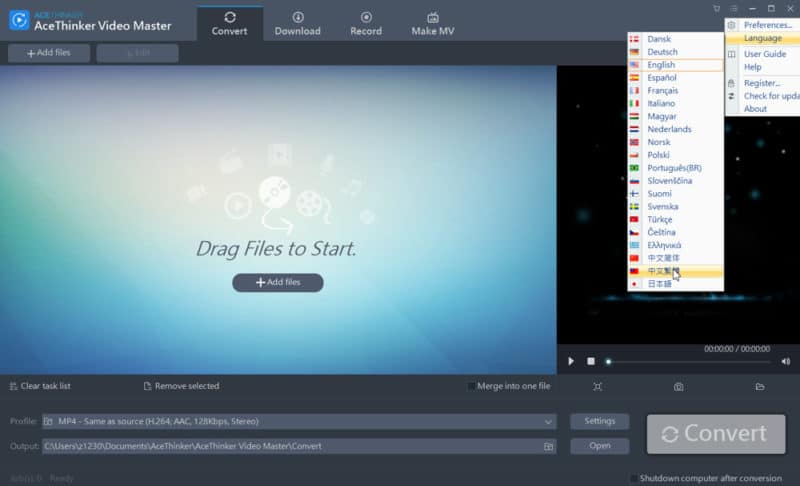800x486 pixels.
Task: Switch to the Convert tab
Action: 230,23
